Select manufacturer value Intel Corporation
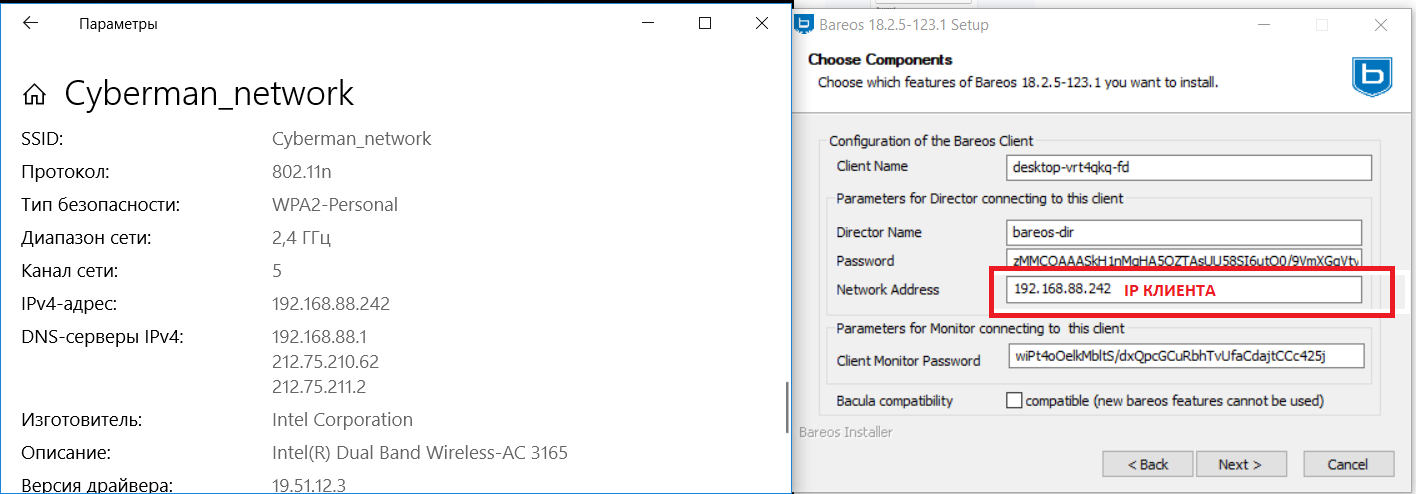 coord(342,420)
